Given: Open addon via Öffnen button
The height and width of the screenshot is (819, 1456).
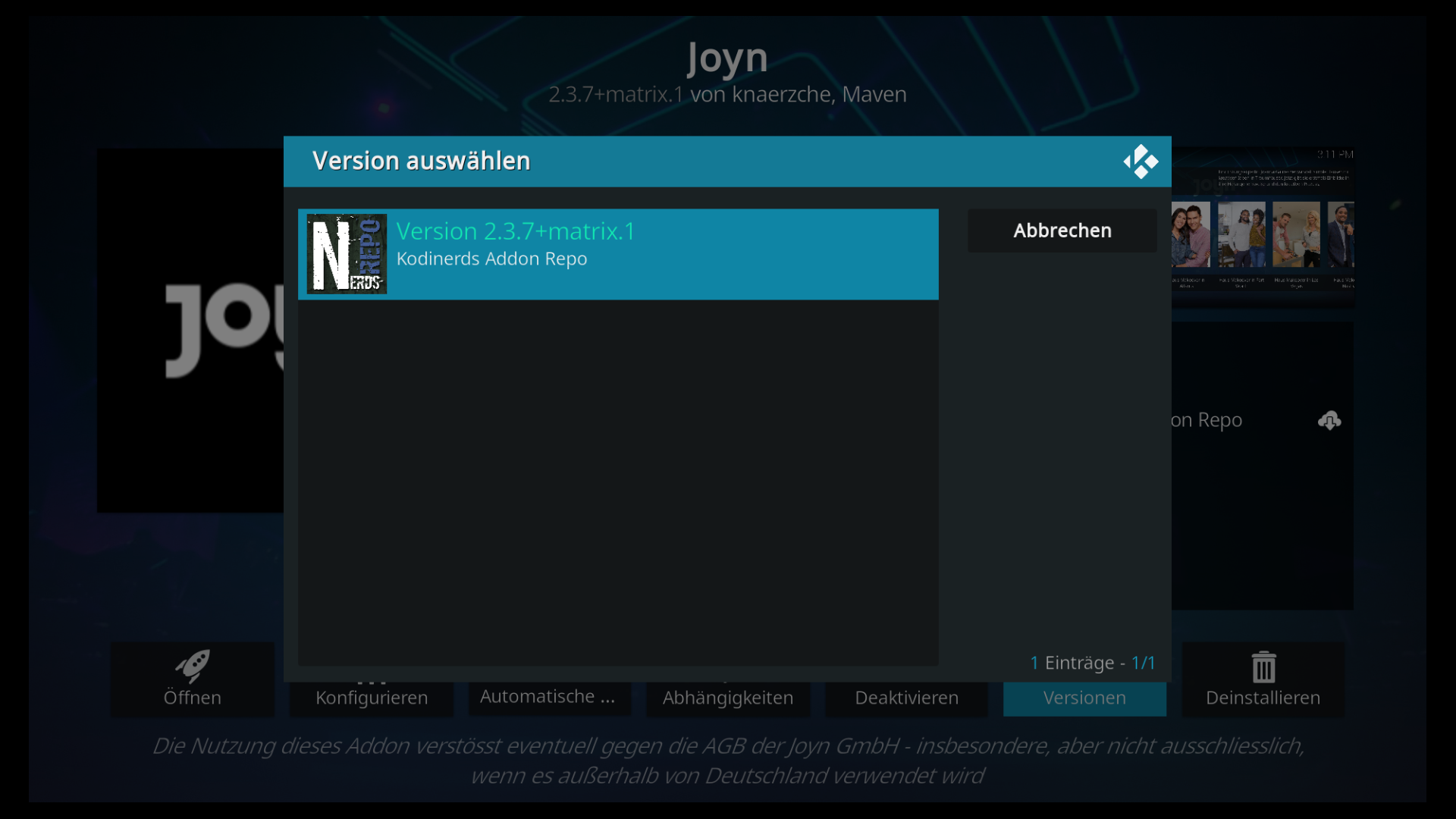Looking at the screenshot, I should click(x=193, y=679).
